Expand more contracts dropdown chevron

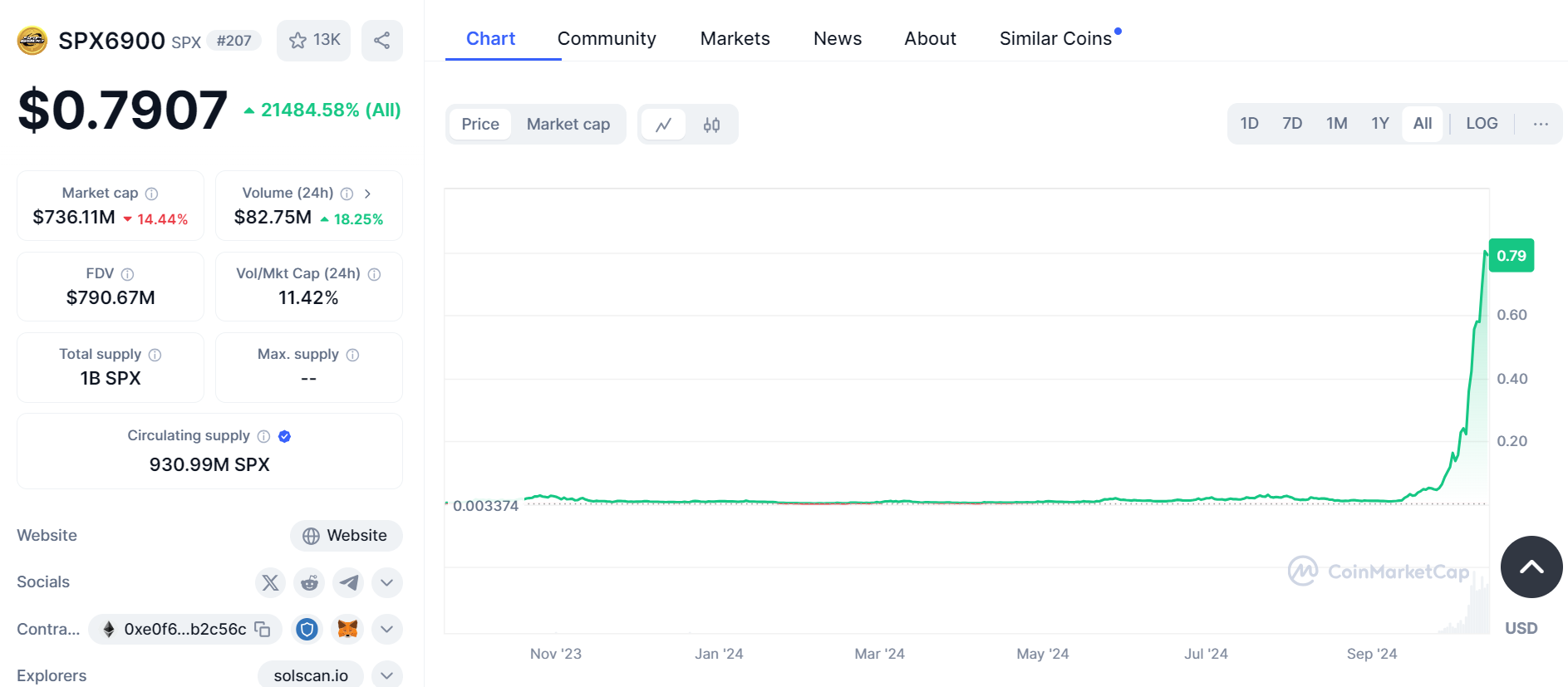point(387,630)
